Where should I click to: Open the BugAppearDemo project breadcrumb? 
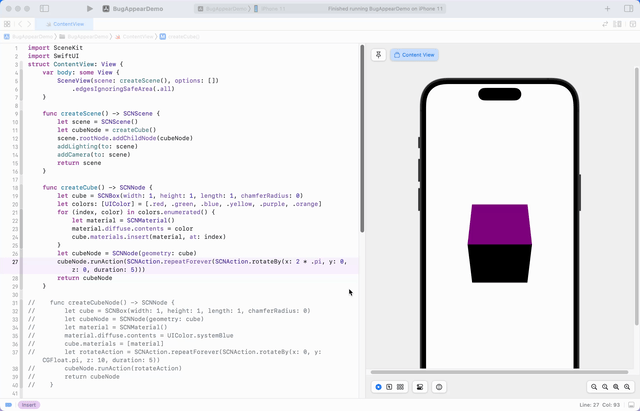coord(28,37)
